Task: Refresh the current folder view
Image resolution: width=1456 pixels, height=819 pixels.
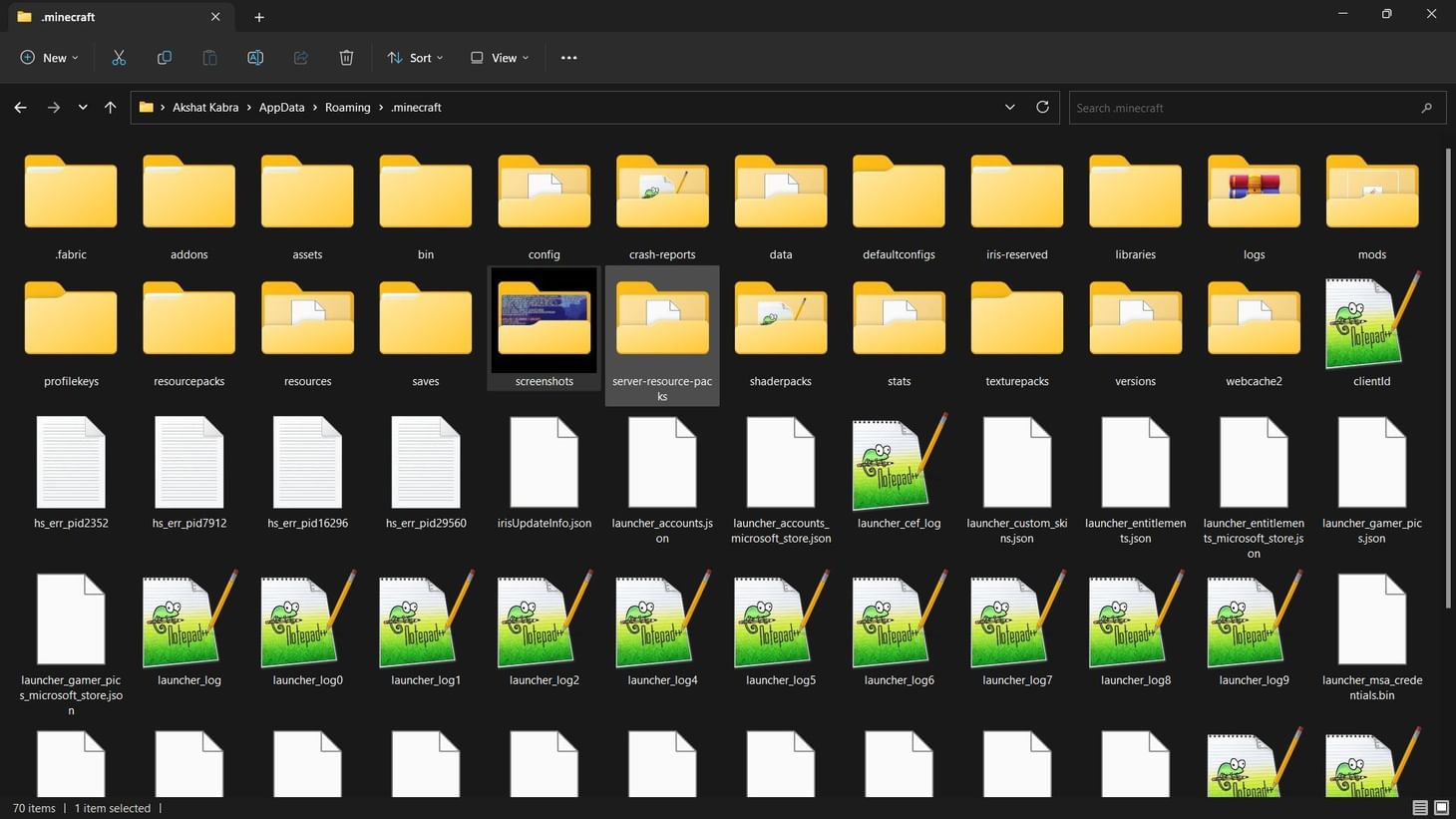Action: tap(1042, 107)
